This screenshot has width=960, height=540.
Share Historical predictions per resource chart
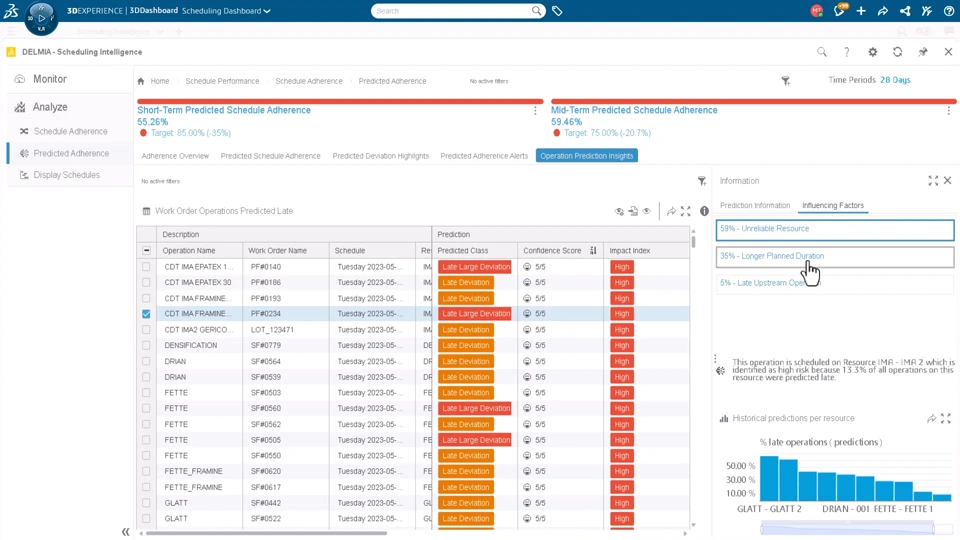click(x=931, y=418)
